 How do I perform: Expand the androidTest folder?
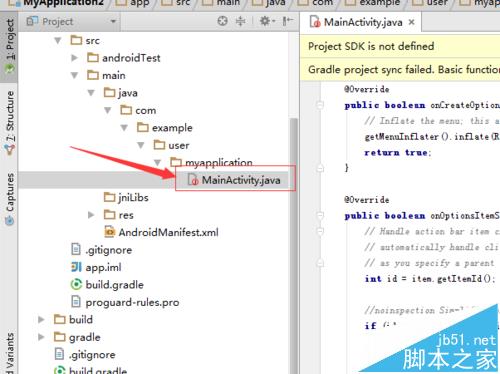74,58
